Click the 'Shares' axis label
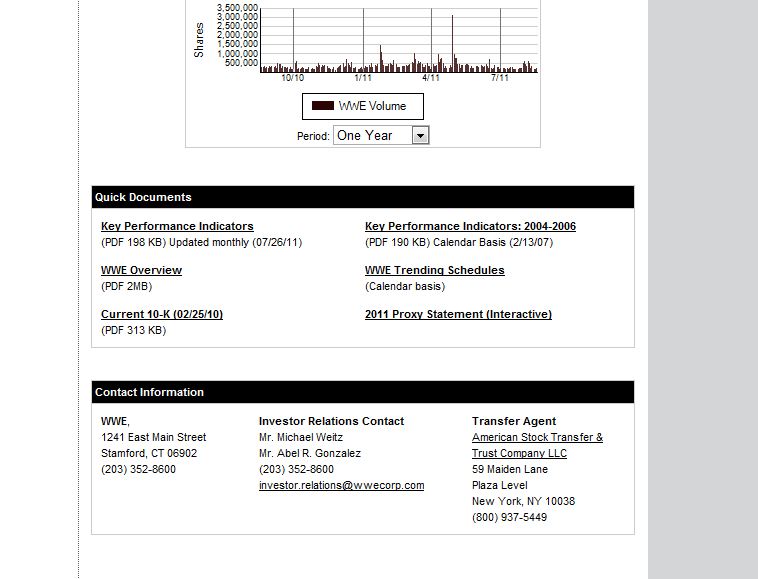Screen dimensions: 758x579 coord(199,40)
